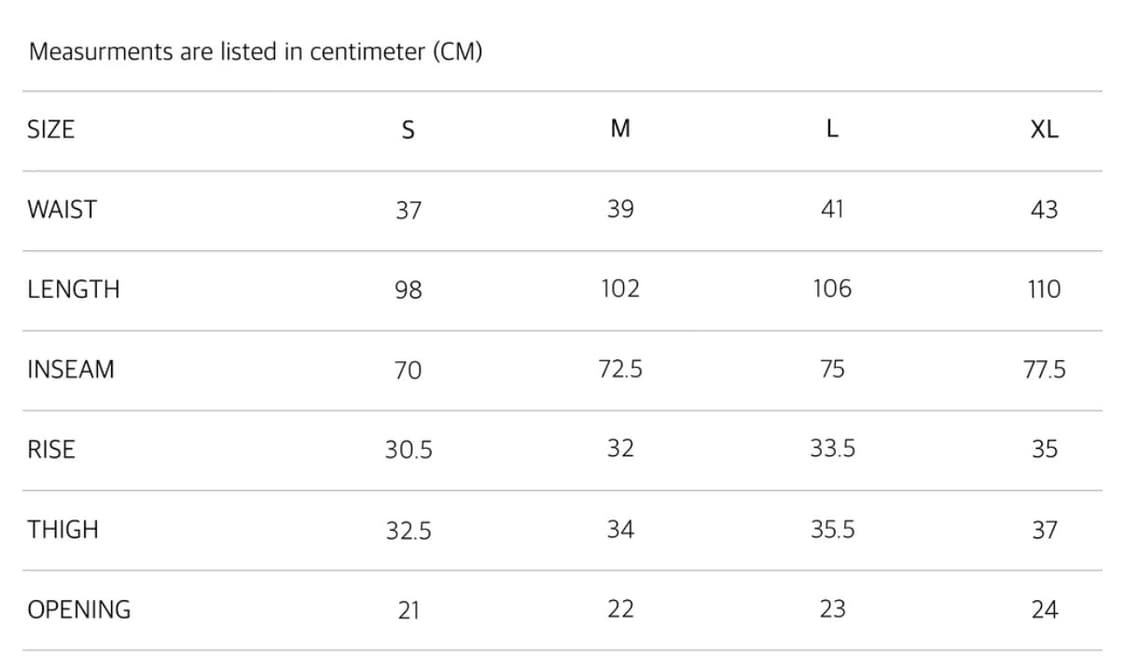
Task: Click the LENGTH row label
Action: coord(74,289)
